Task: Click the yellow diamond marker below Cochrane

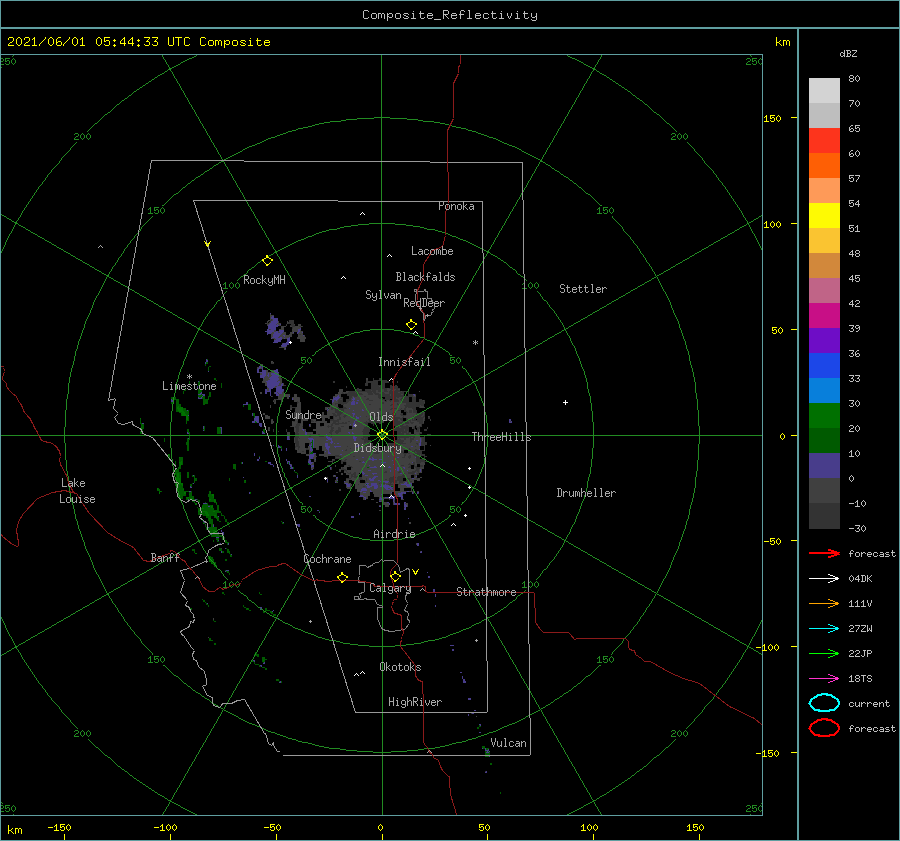Action: [x=342, y=577]
